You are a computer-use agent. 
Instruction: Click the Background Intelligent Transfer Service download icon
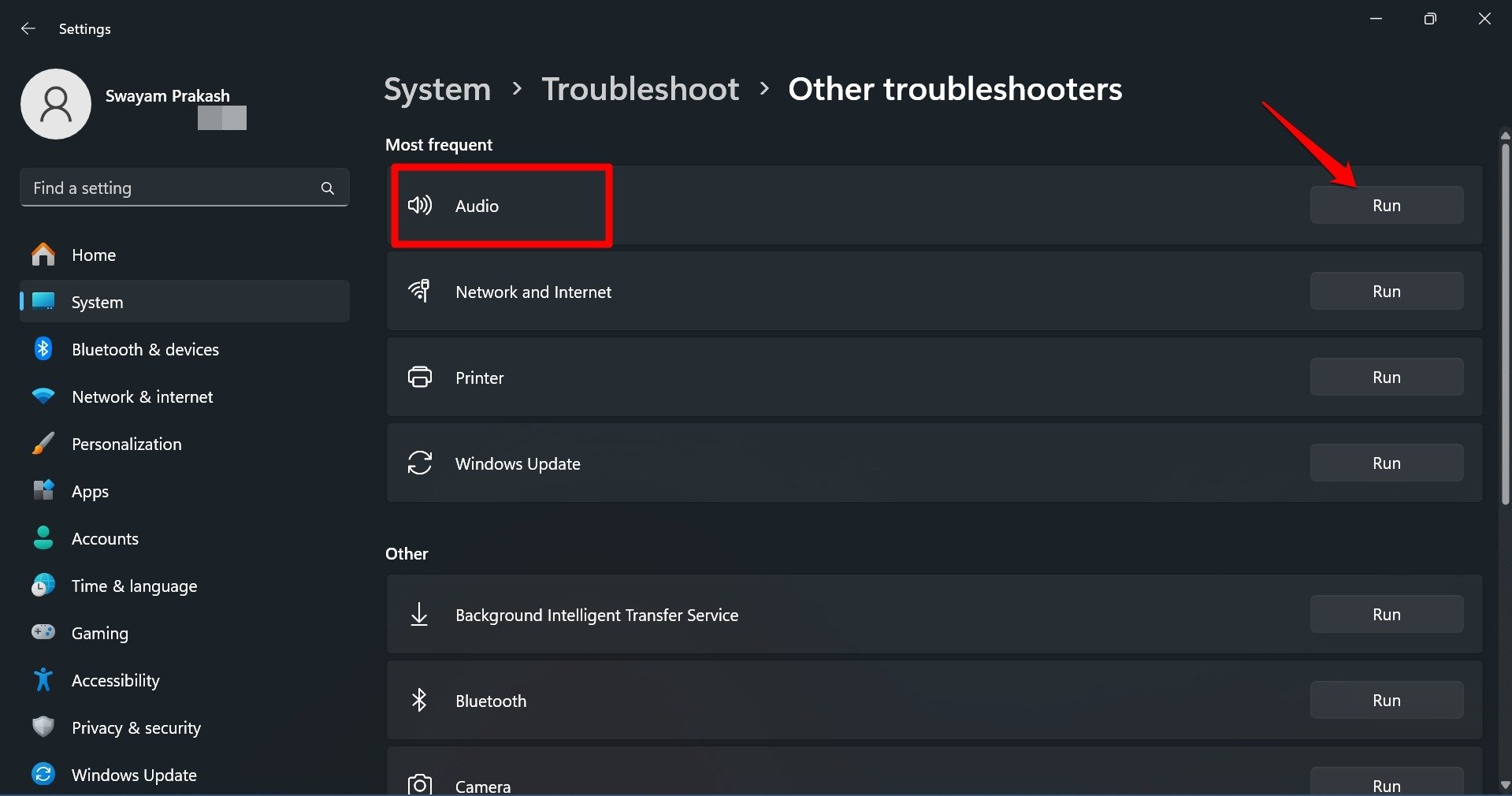coord(420,615)
